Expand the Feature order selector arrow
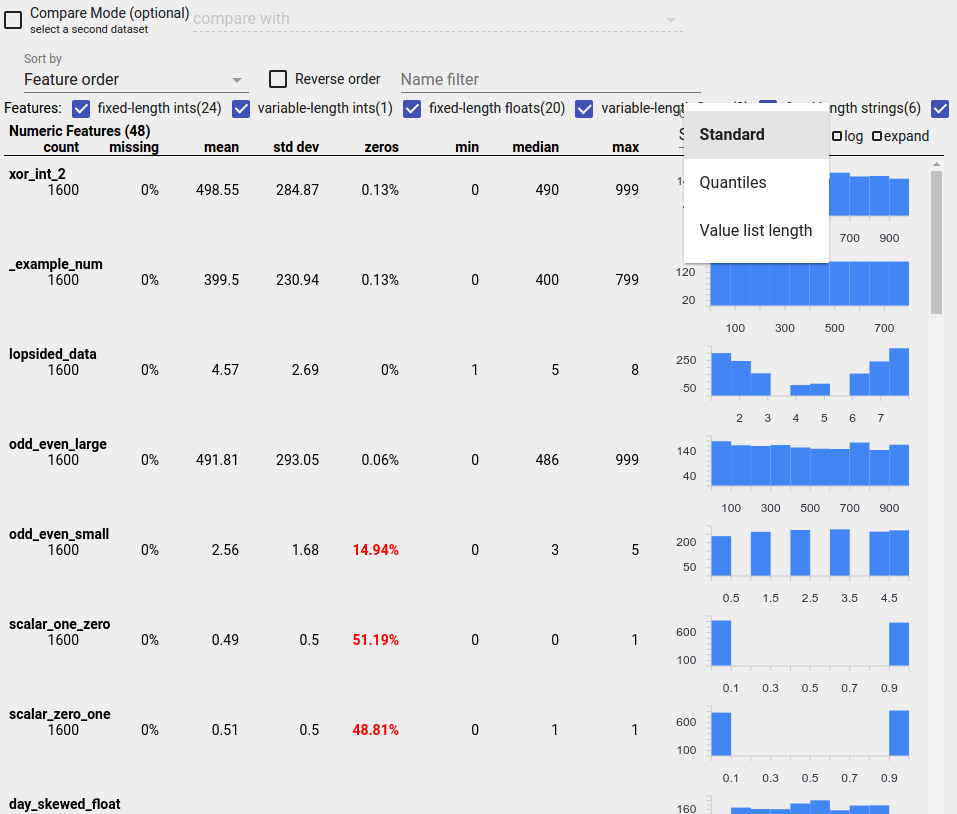This screenshot has height=814, width=957. point(237,79)
